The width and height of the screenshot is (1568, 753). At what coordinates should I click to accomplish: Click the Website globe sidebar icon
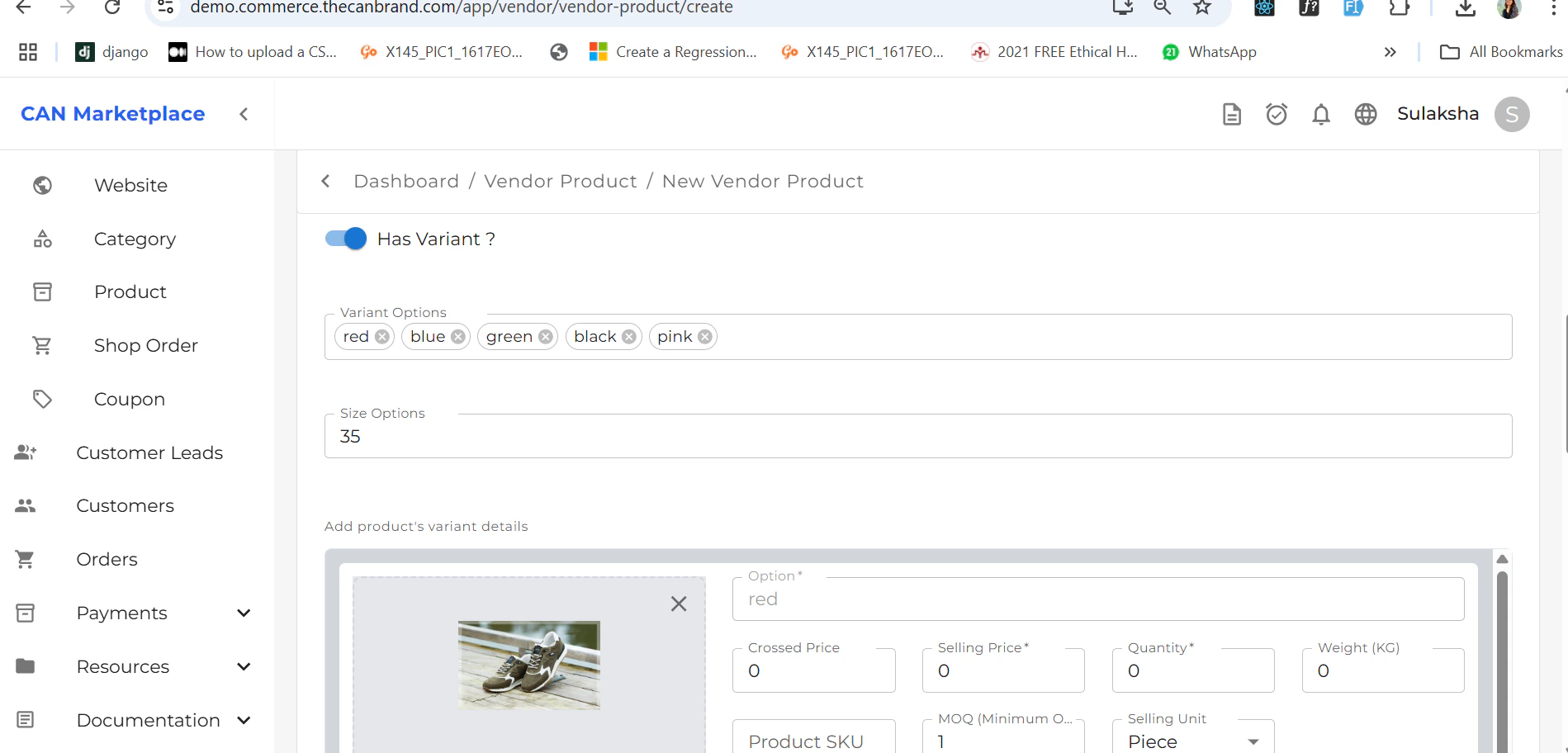42,185
